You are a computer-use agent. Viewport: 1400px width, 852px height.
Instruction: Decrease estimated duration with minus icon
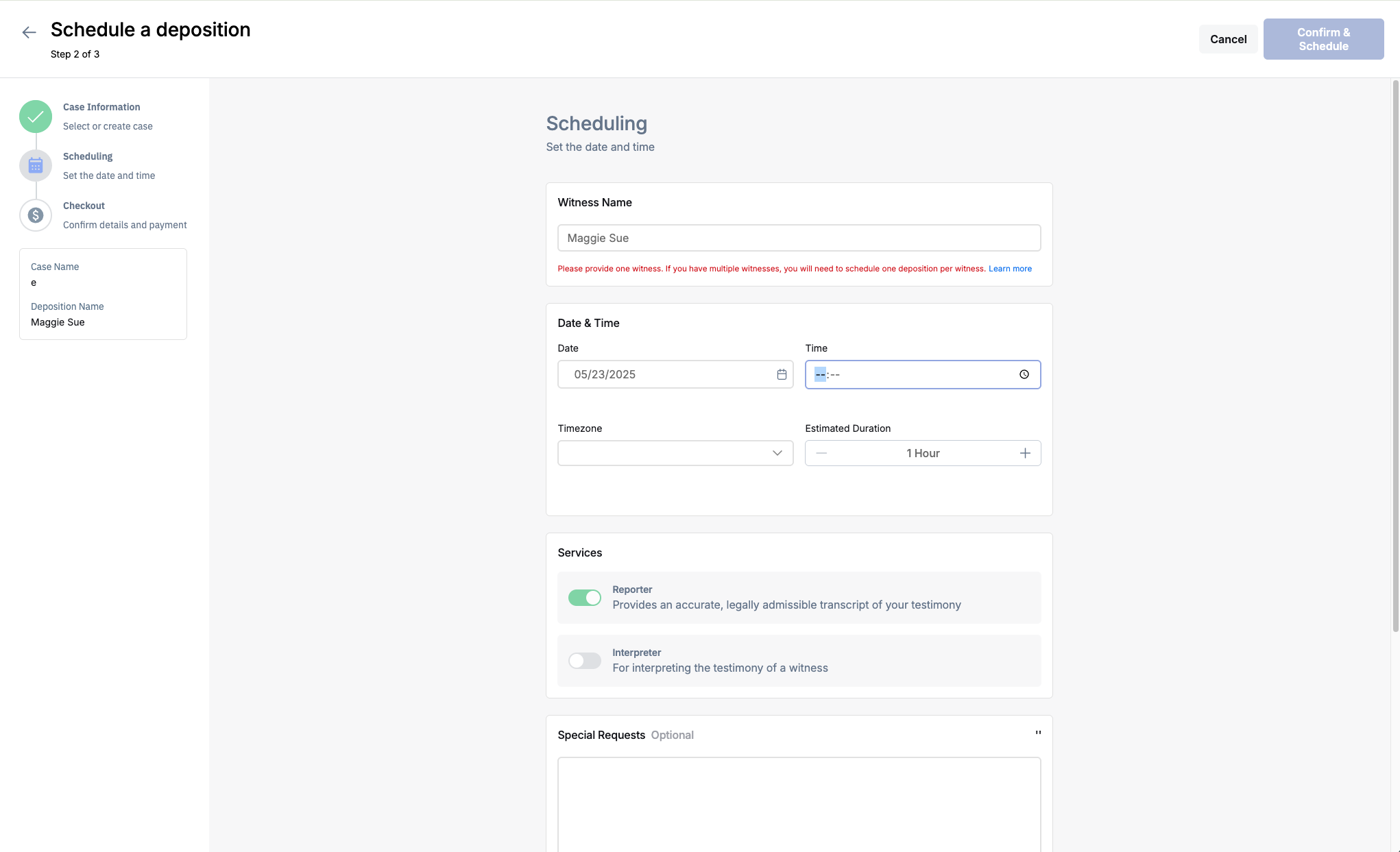coord(821,453)
